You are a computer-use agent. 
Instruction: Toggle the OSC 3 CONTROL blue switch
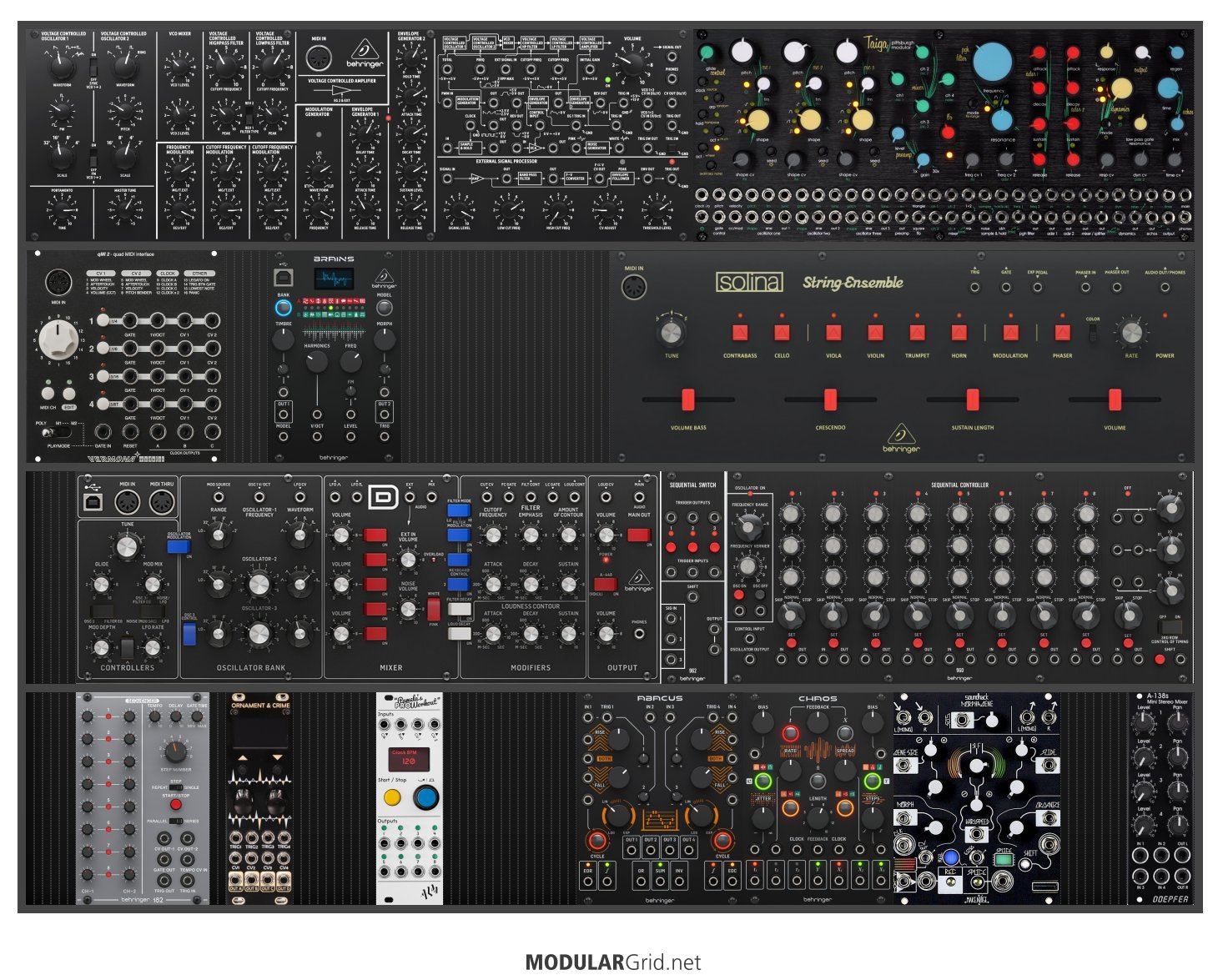pyautogui.click(x=189, y=634)
